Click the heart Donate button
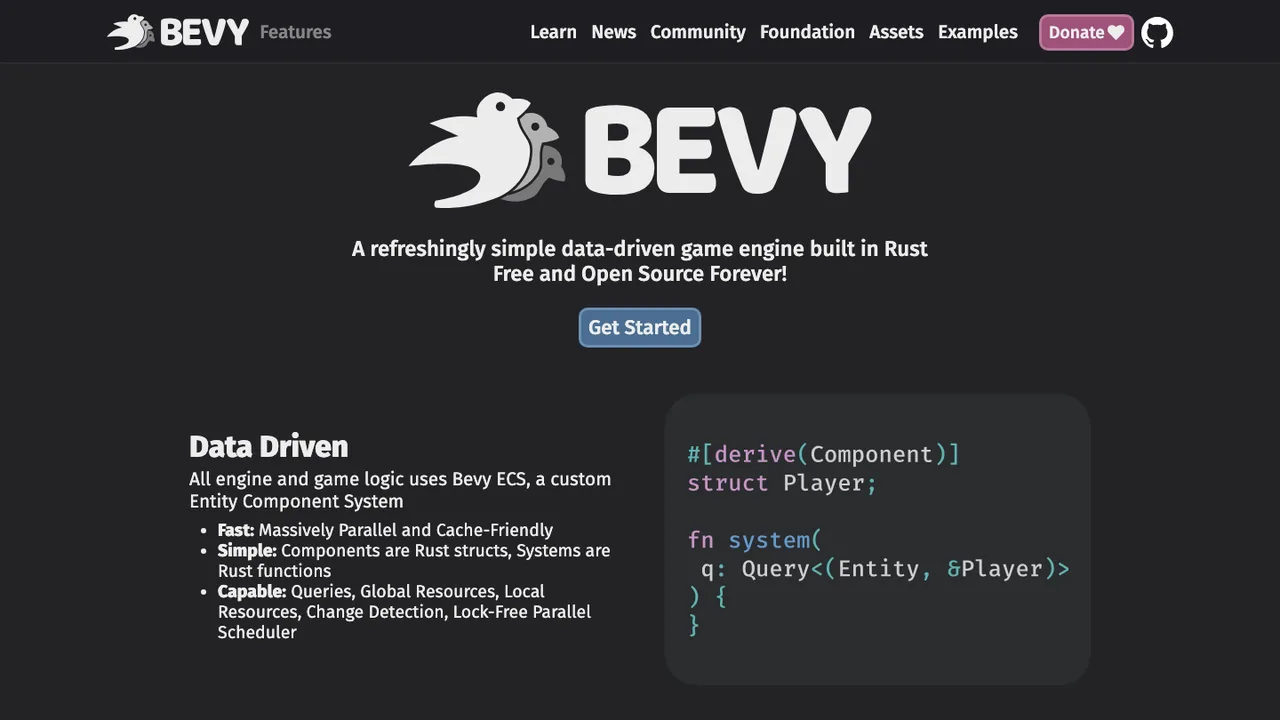Screen dimensions: 1280x720 1086,32
